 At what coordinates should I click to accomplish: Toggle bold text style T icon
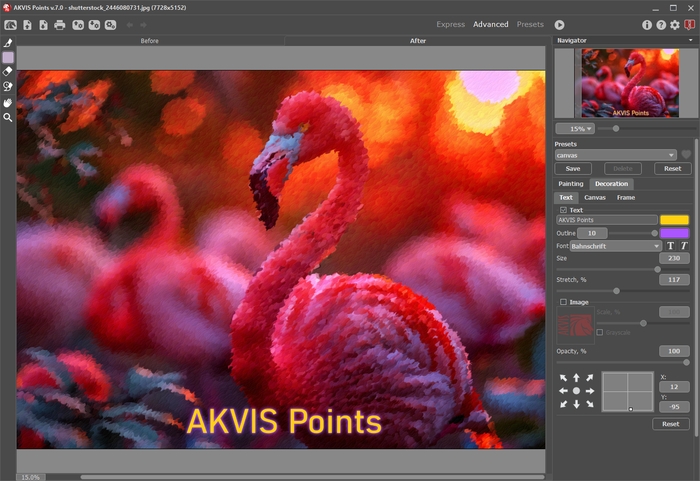tap(670, 246)
